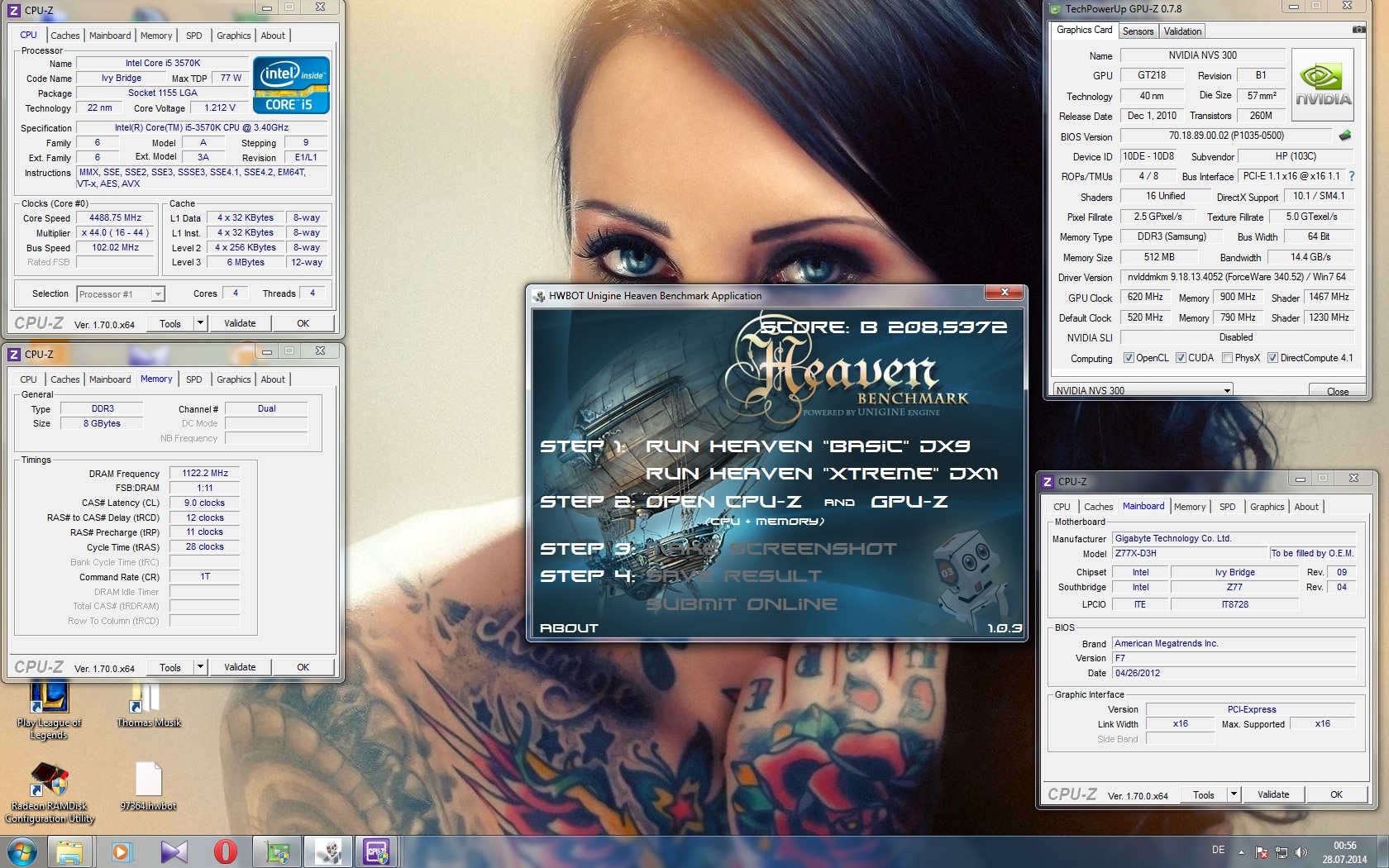Click the GPU-Z title bar icon
The height and width of the screenshot is (868, 1389).
coord(1055,9)
